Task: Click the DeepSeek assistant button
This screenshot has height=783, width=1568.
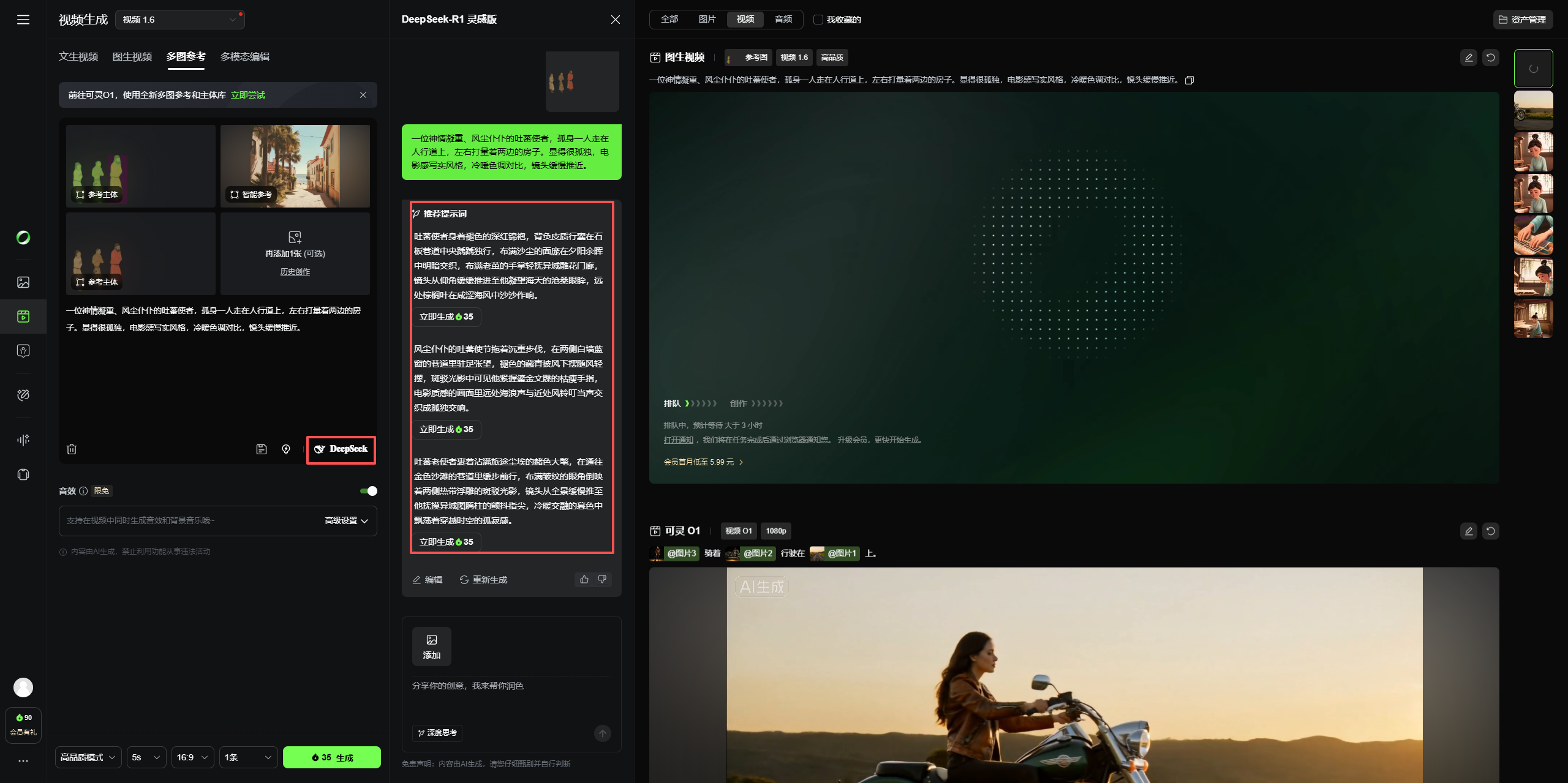Action: (x=341, y=449)
